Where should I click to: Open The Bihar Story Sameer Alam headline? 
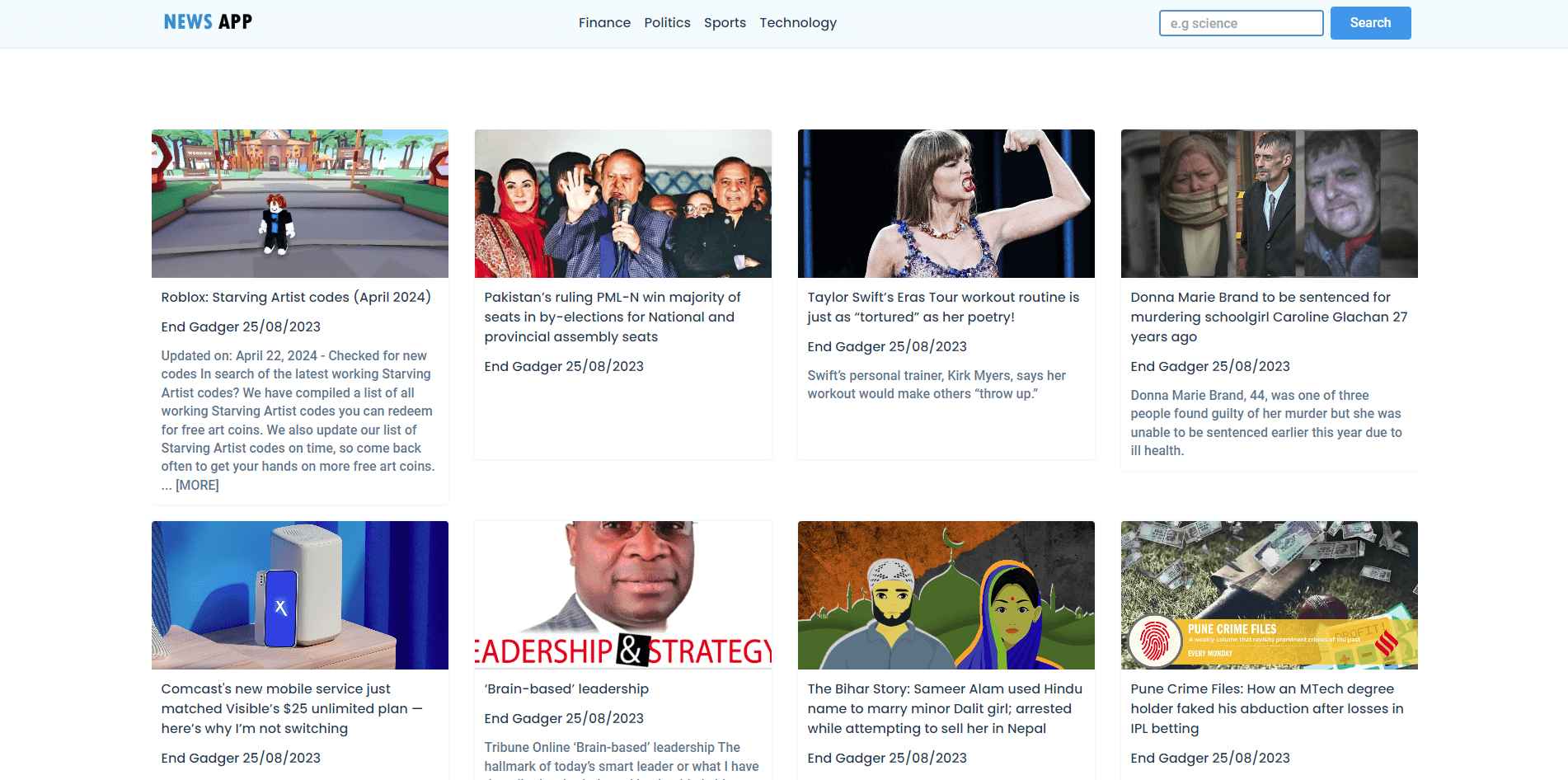point(945,707)
